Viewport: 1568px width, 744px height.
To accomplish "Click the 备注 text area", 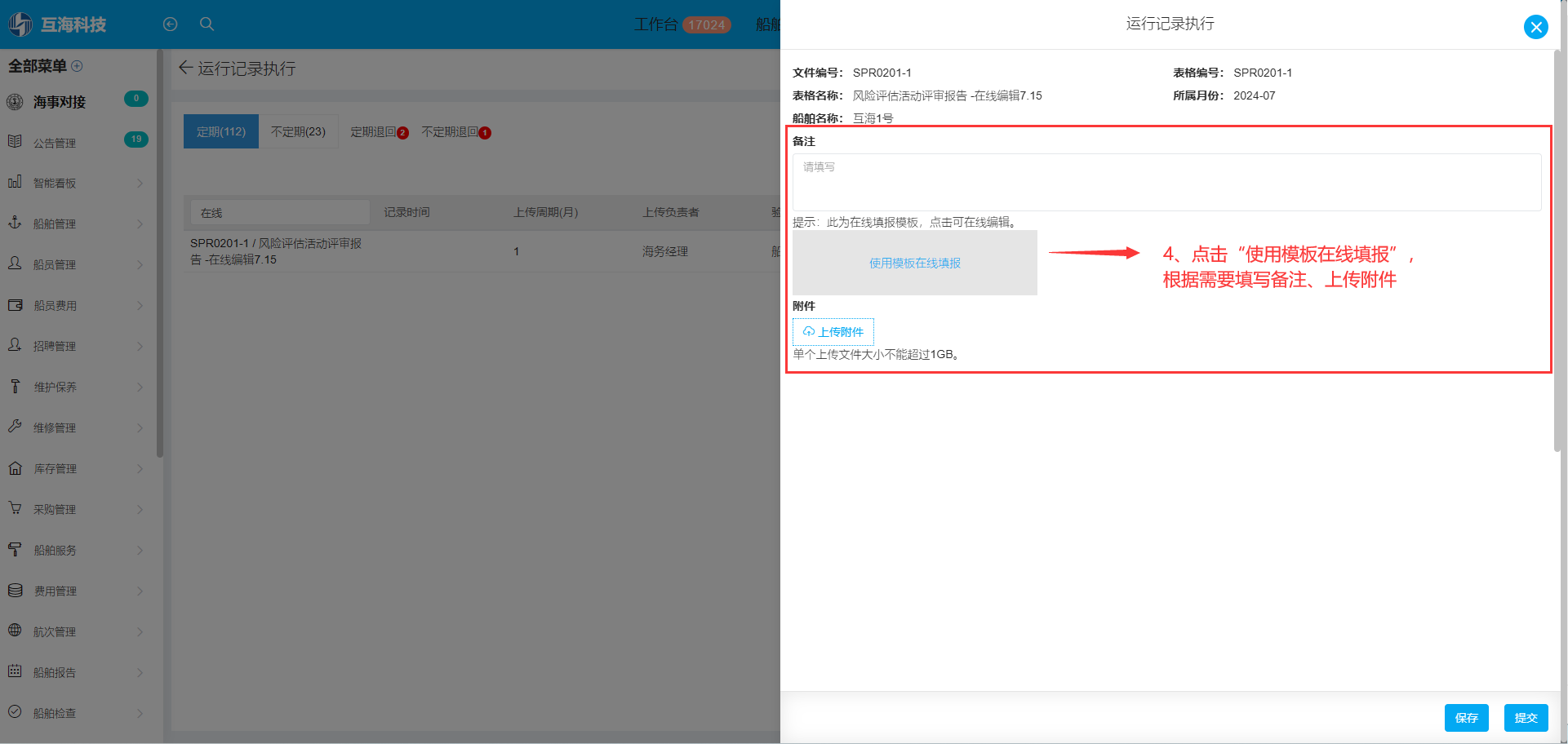I will point(1166,182).
